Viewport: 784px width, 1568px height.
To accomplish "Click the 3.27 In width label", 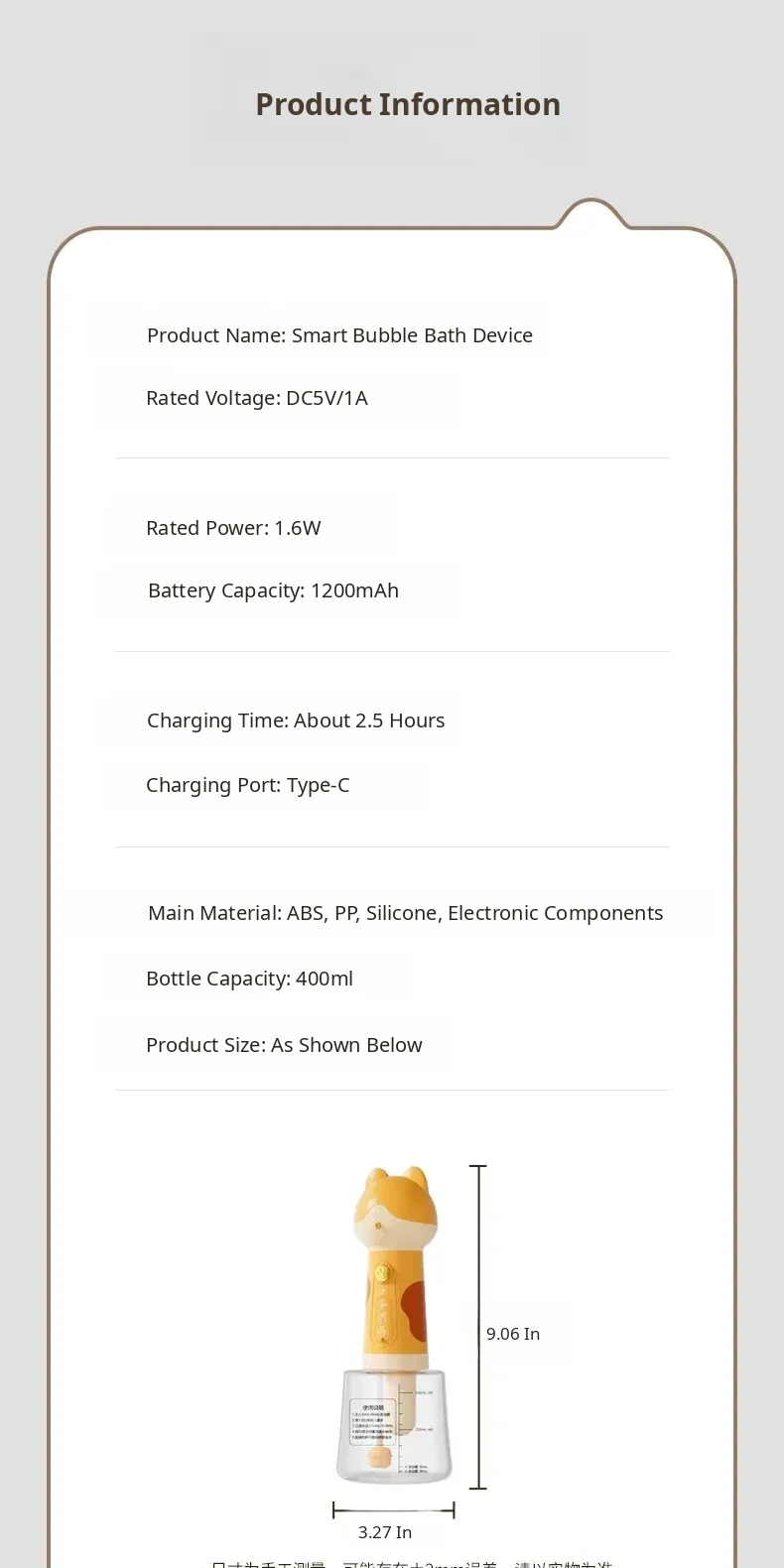I will click(385, 1532).
